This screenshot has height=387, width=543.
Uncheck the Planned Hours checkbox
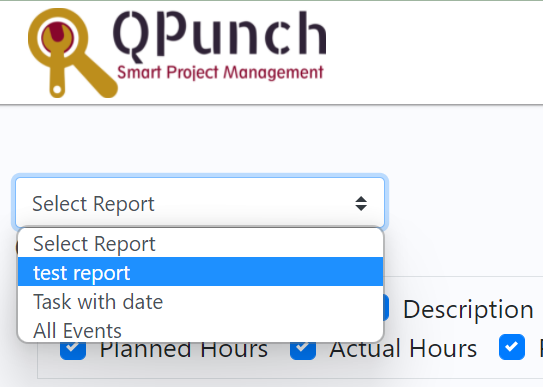(x=73, y=350)
